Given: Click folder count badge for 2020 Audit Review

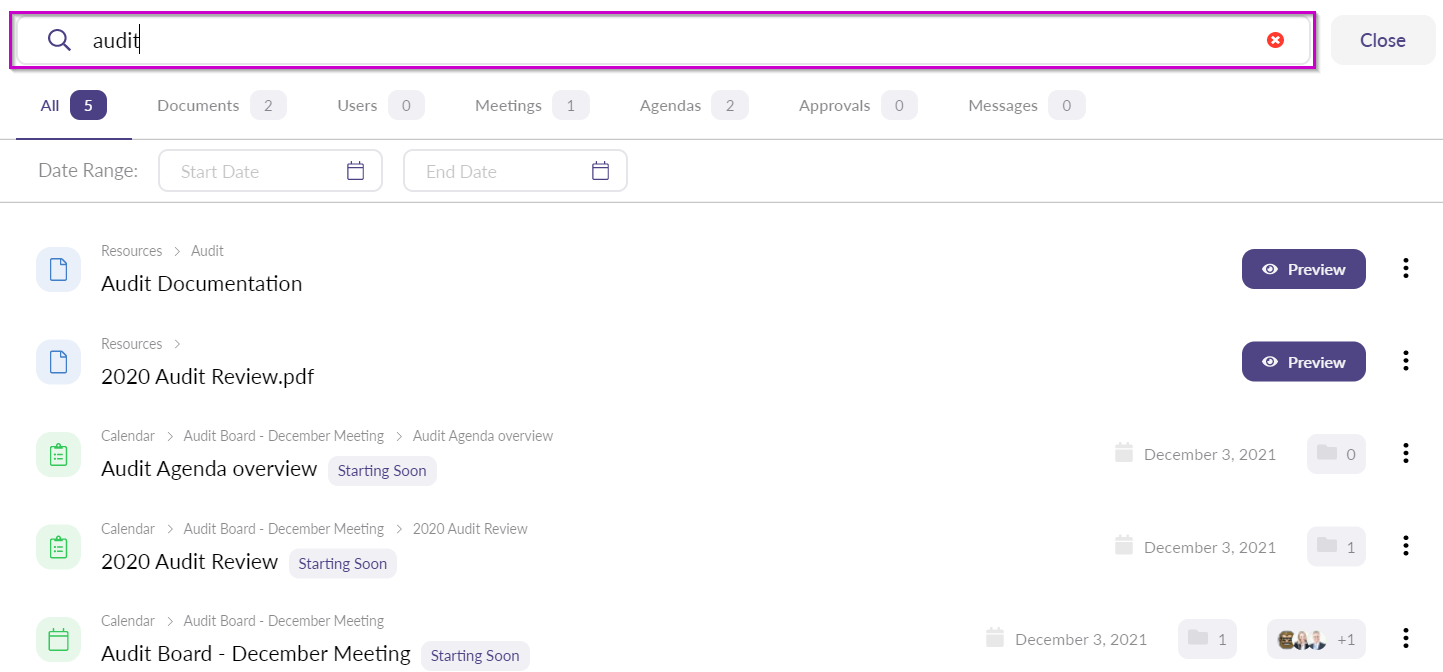Looking at the screenshot, I should click(x=1336, y=547).
